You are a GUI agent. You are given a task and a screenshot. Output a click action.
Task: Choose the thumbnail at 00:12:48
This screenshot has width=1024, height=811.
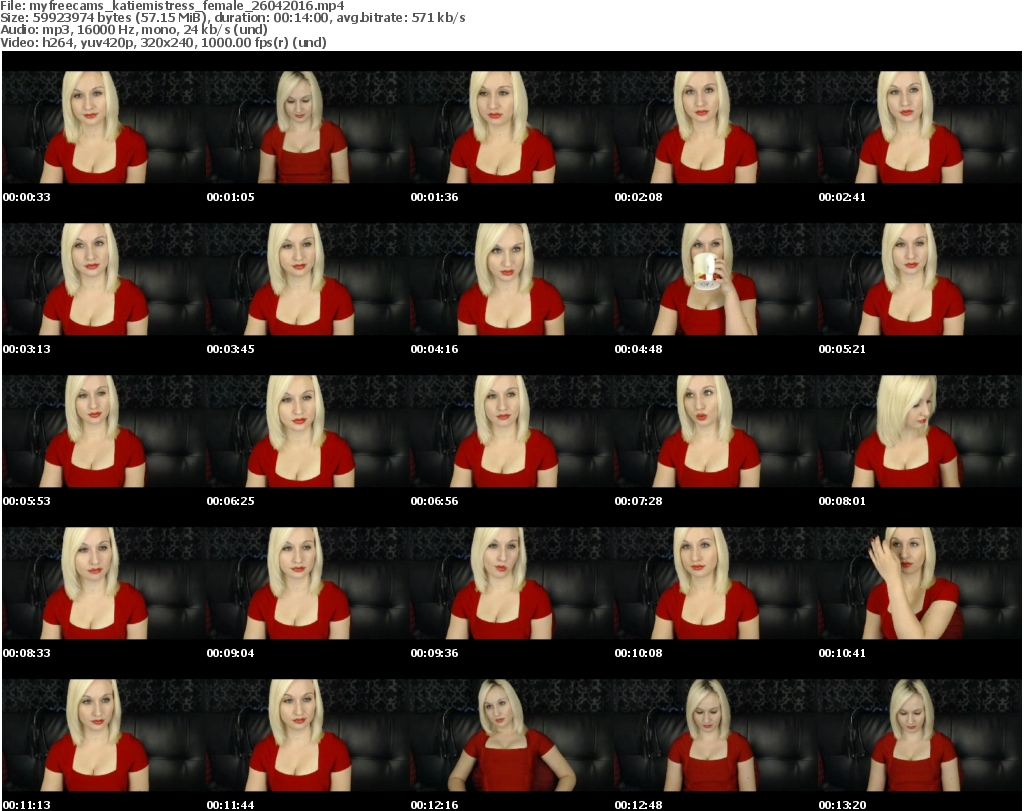pyautogui.click(x=715, y=736)
